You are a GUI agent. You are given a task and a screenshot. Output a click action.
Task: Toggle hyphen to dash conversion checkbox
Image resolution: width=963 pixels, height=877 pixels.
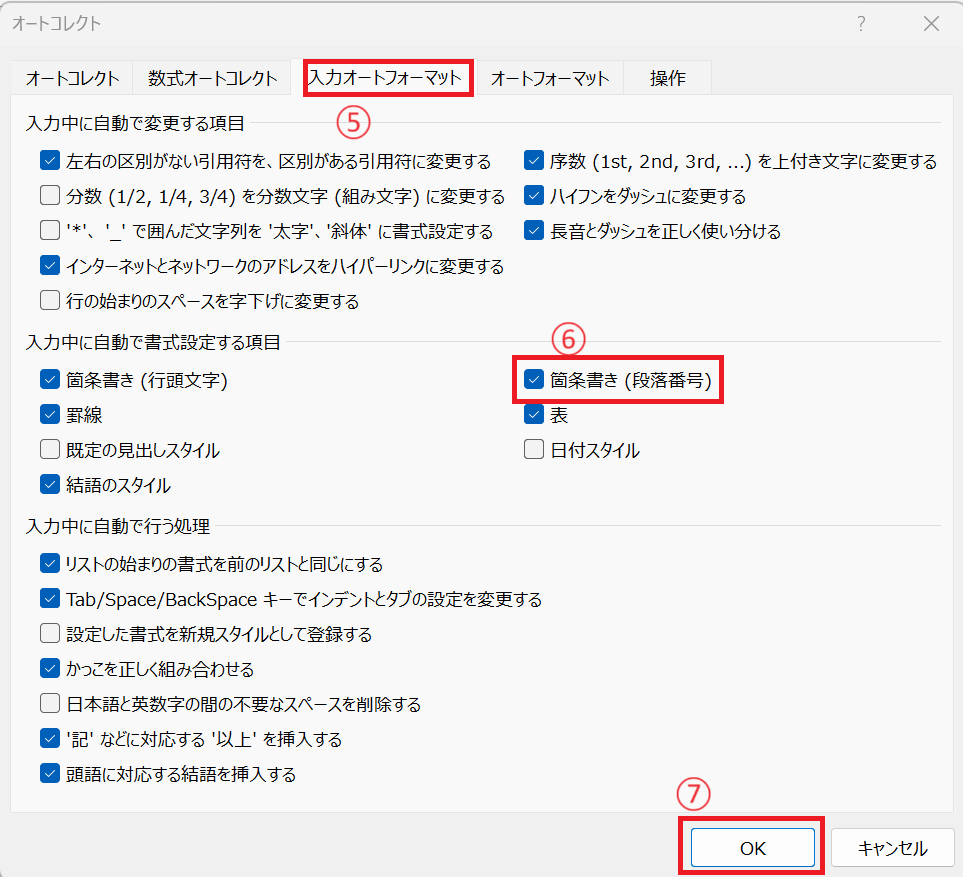click(535, 196)
